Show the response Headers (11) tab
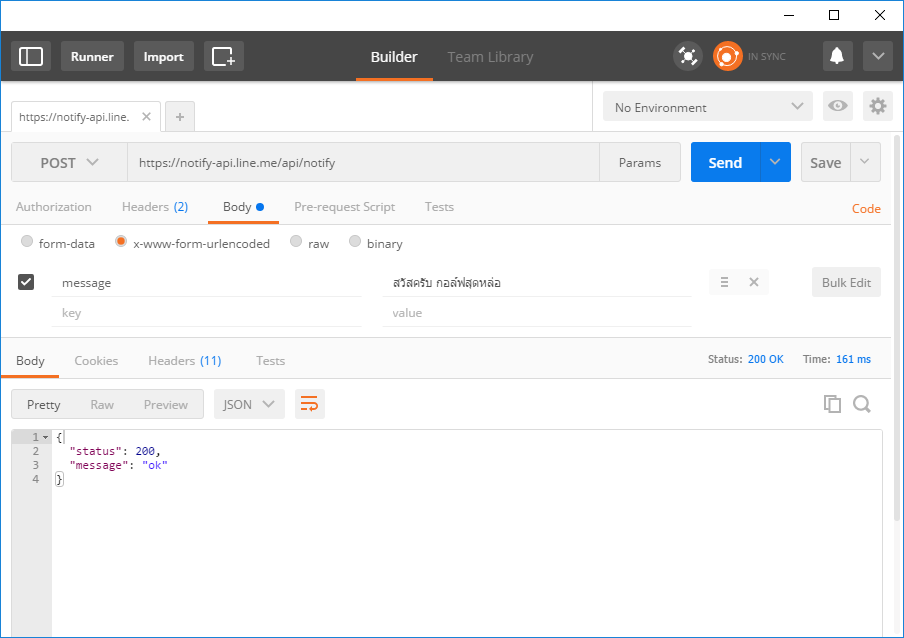This screenshot has width=904, height=638. (184, 361)
